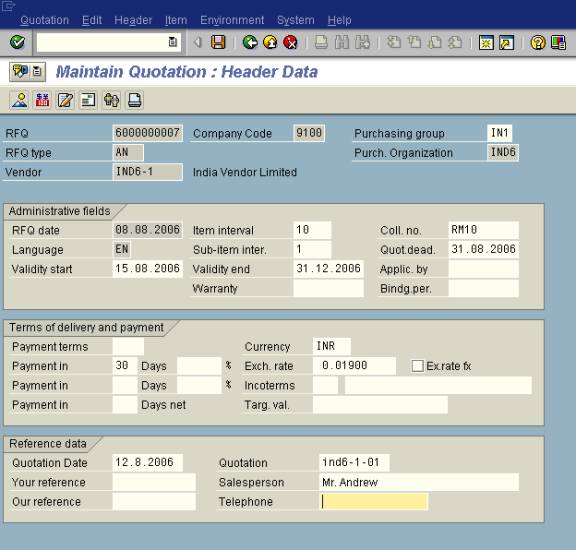This screenshot has height=550, width=576.
Task: Open the Environment menu
Action: [232, 20]
